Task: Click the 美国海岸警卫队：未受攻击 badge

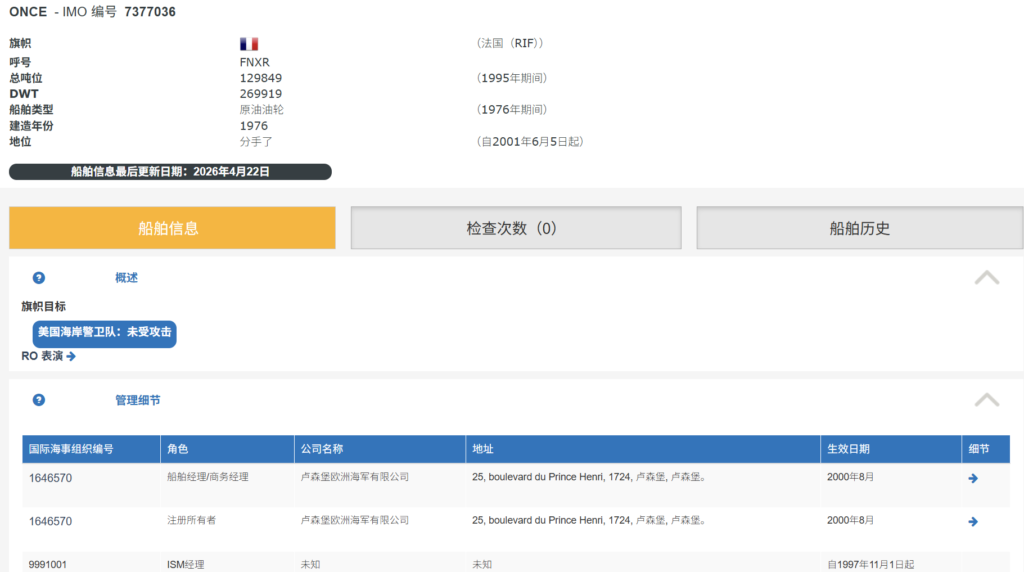Action: pyautogui.click(x=104, y=333)
